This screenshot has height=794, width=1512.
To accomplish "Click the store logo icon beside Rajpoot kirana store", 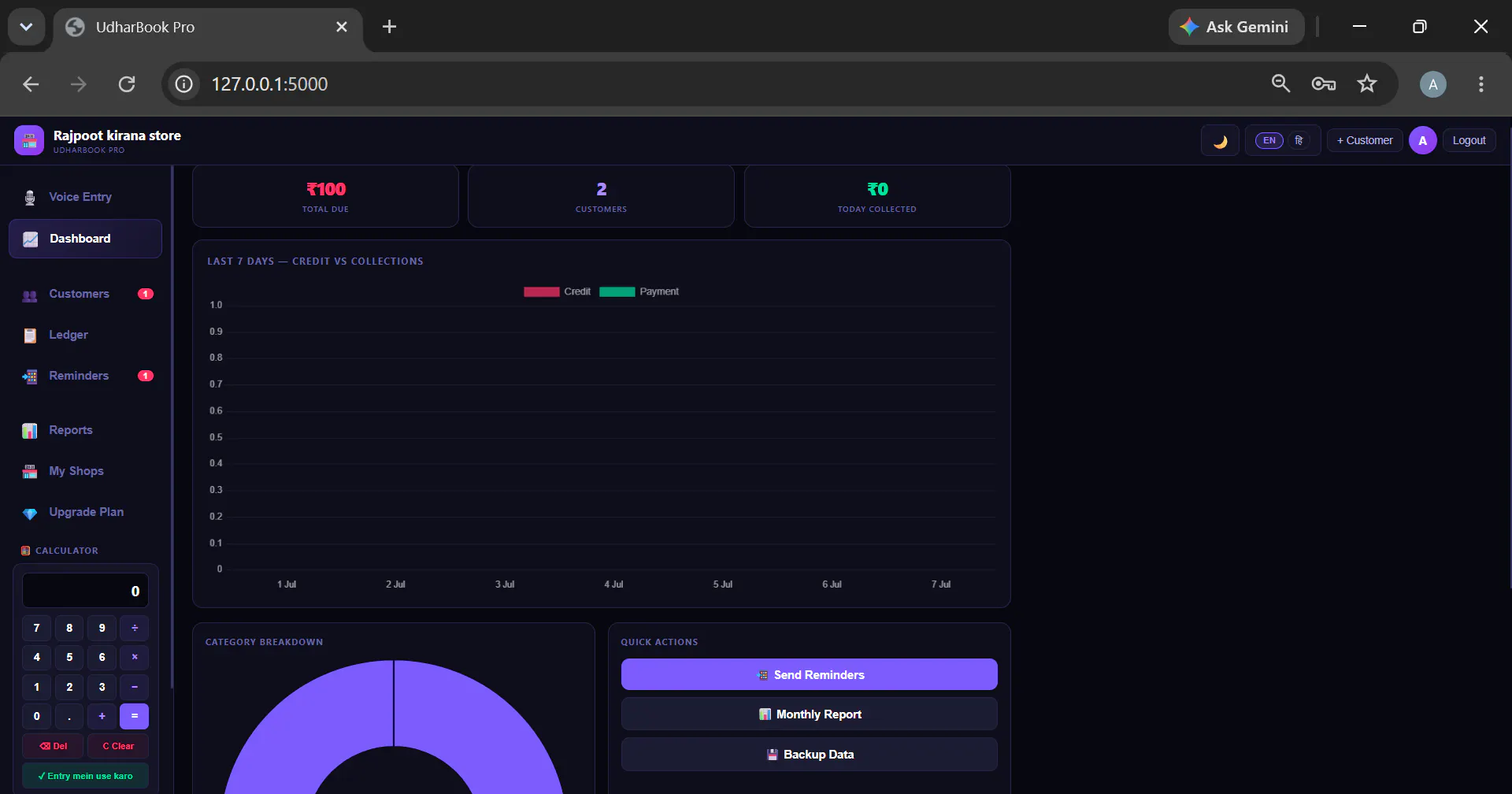I will pyautogui.click(x=29, y=140).
